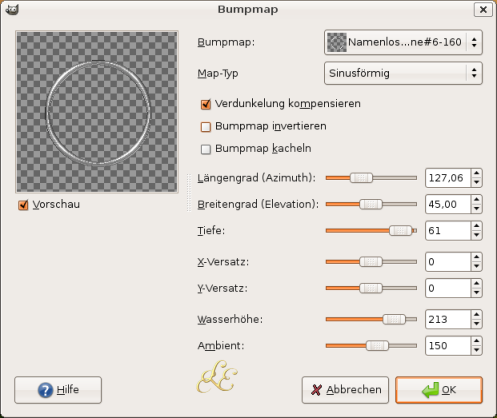Click the Ambient slider handle
The height and width of the screenshot is (418, 497).
point(377,346)
